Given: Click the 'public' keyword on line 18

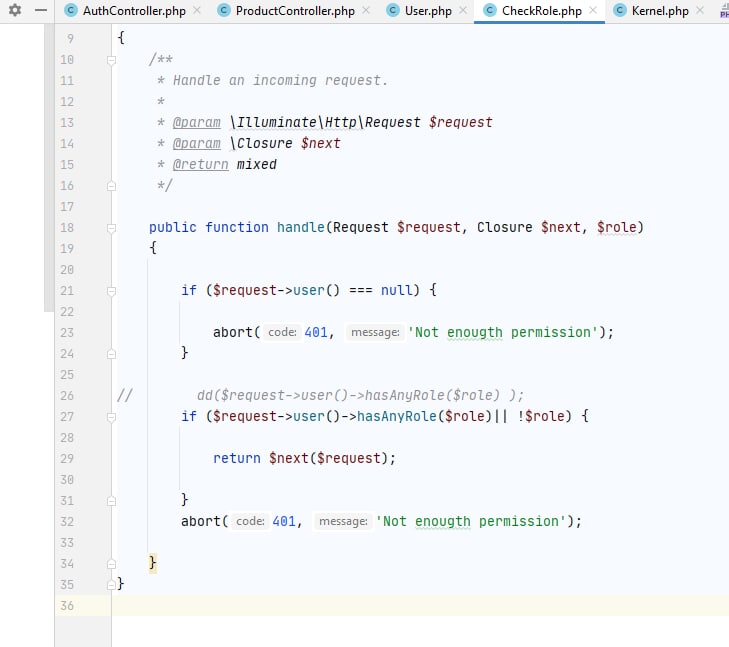Looking at the screenshot, I should (x=172, y=227).
